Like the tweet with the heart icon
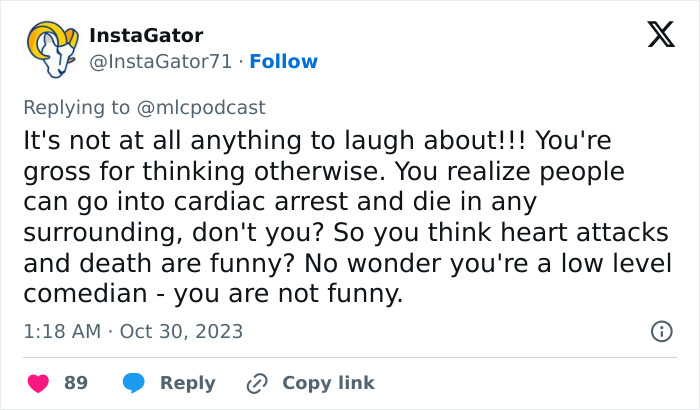Image resolution: width=700 pixels, height=410 pixels. (x=40, y=383)
